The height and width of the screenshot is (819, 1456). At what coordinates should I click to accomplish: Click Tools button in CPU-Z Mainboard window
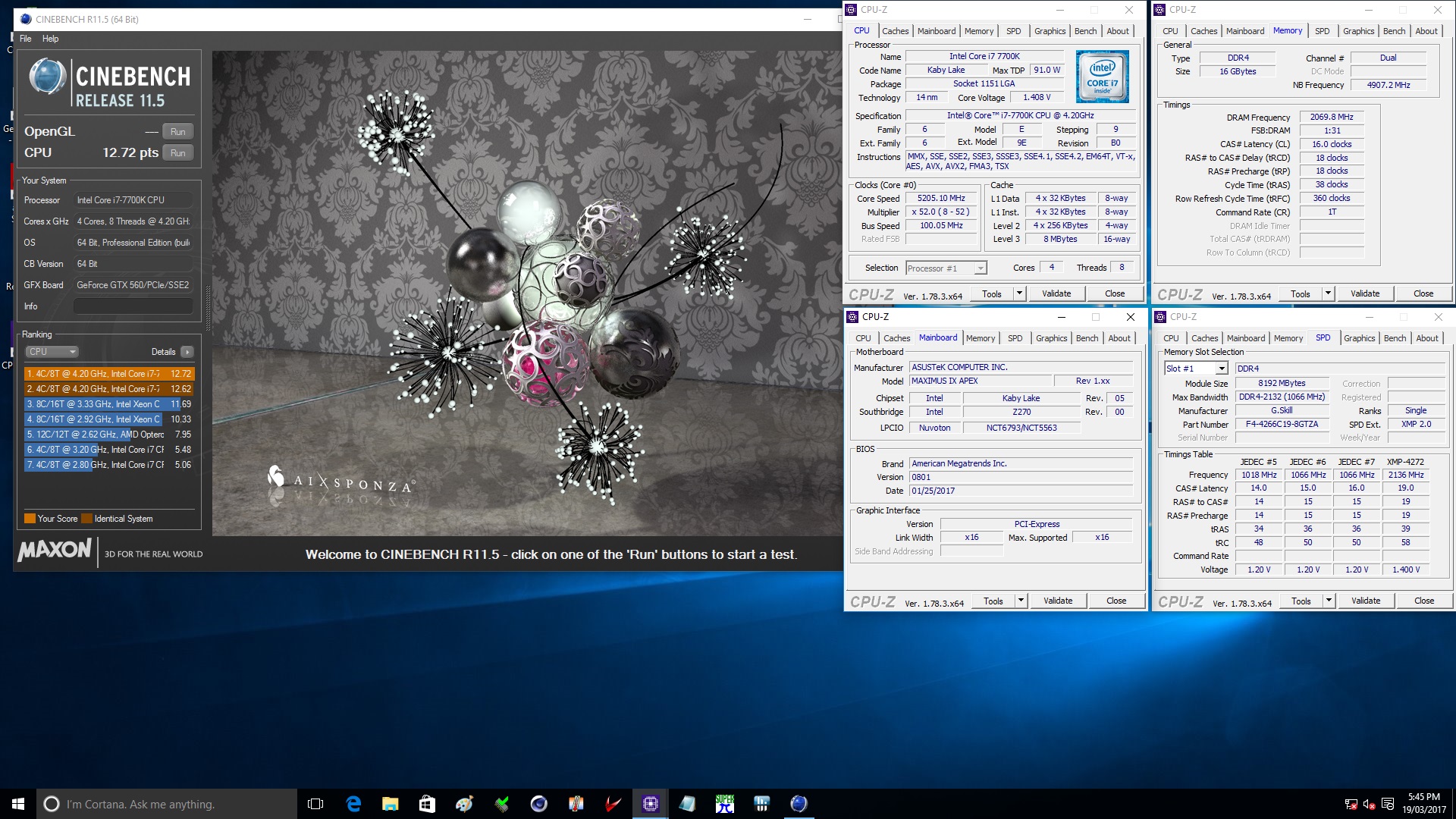(x=993, y=601)
